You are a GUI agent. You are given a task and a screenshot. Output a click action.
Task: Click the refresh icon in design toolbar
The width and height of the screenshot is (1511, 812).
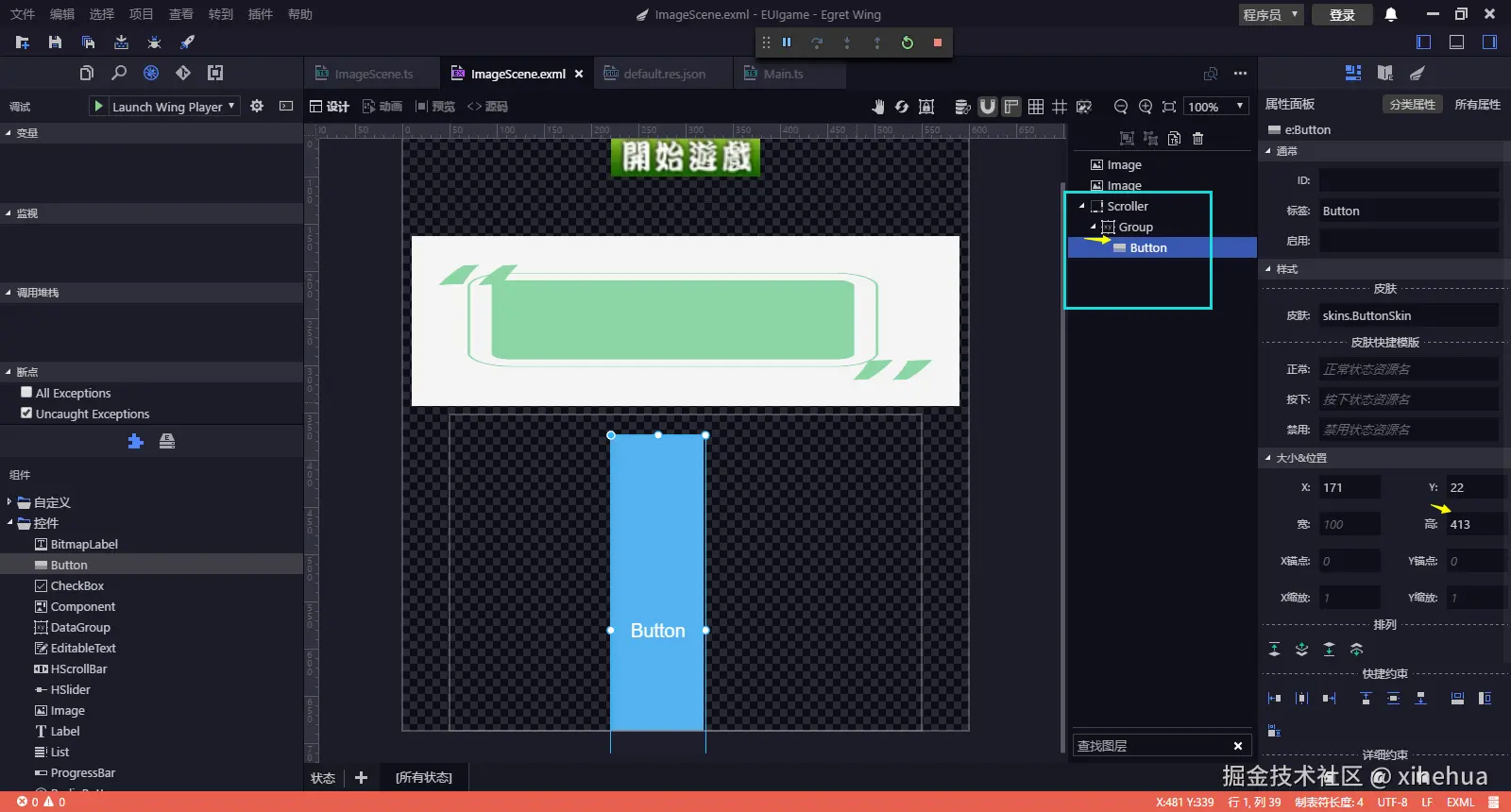tap(902, 107)
